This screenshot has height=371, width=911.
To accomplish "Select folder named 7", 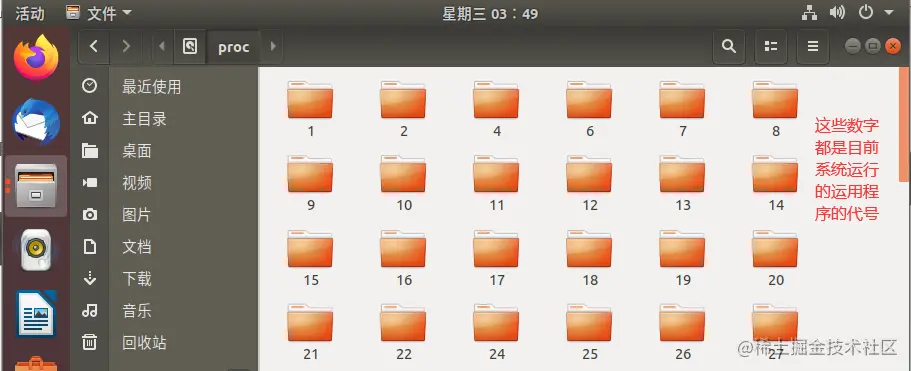I will [x=682, y=109].
